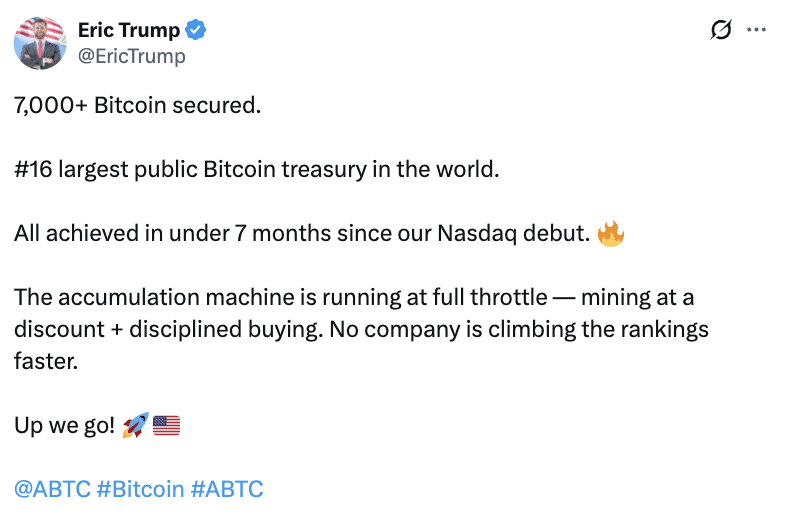The image size is (788, 516).
Task: Open the Eric Trump display name link
Action: point(129,31)
